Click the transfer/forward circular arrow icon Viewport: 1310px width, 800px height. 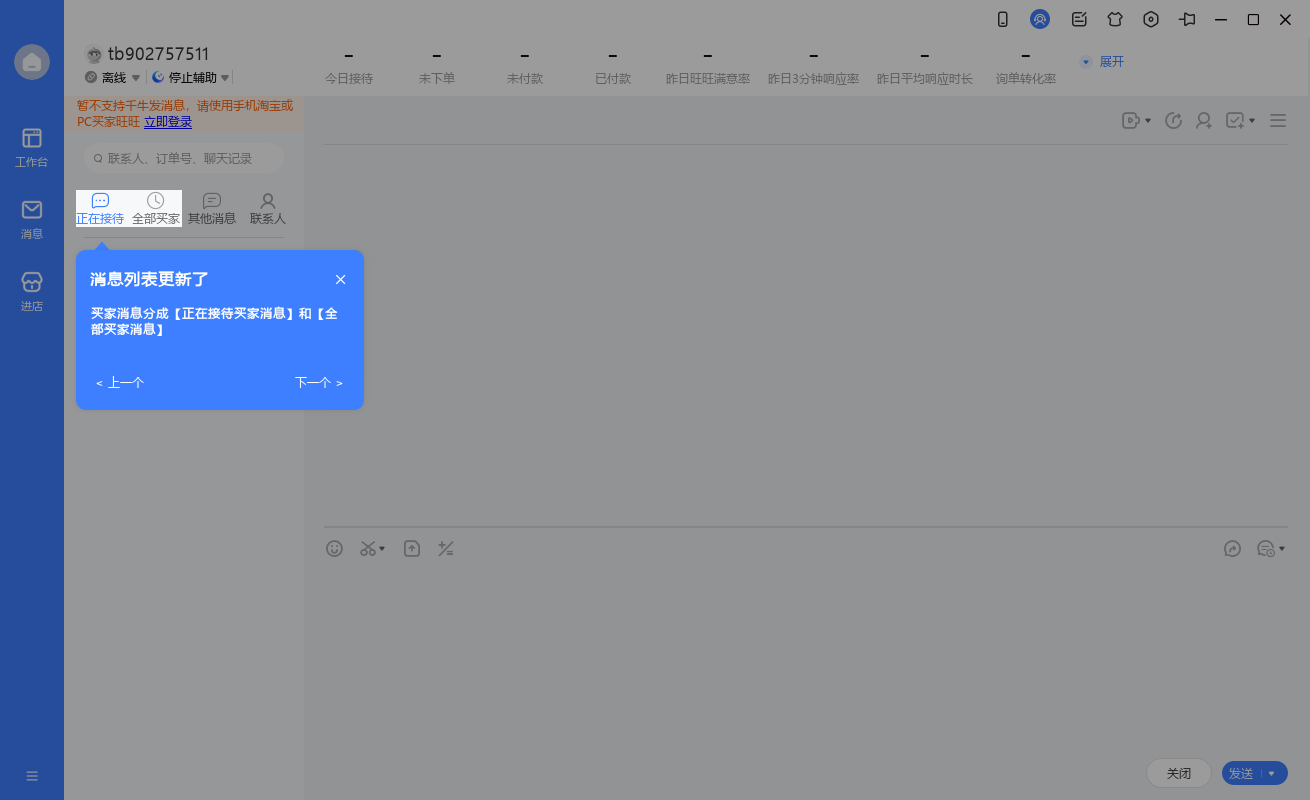point(1174,120)
